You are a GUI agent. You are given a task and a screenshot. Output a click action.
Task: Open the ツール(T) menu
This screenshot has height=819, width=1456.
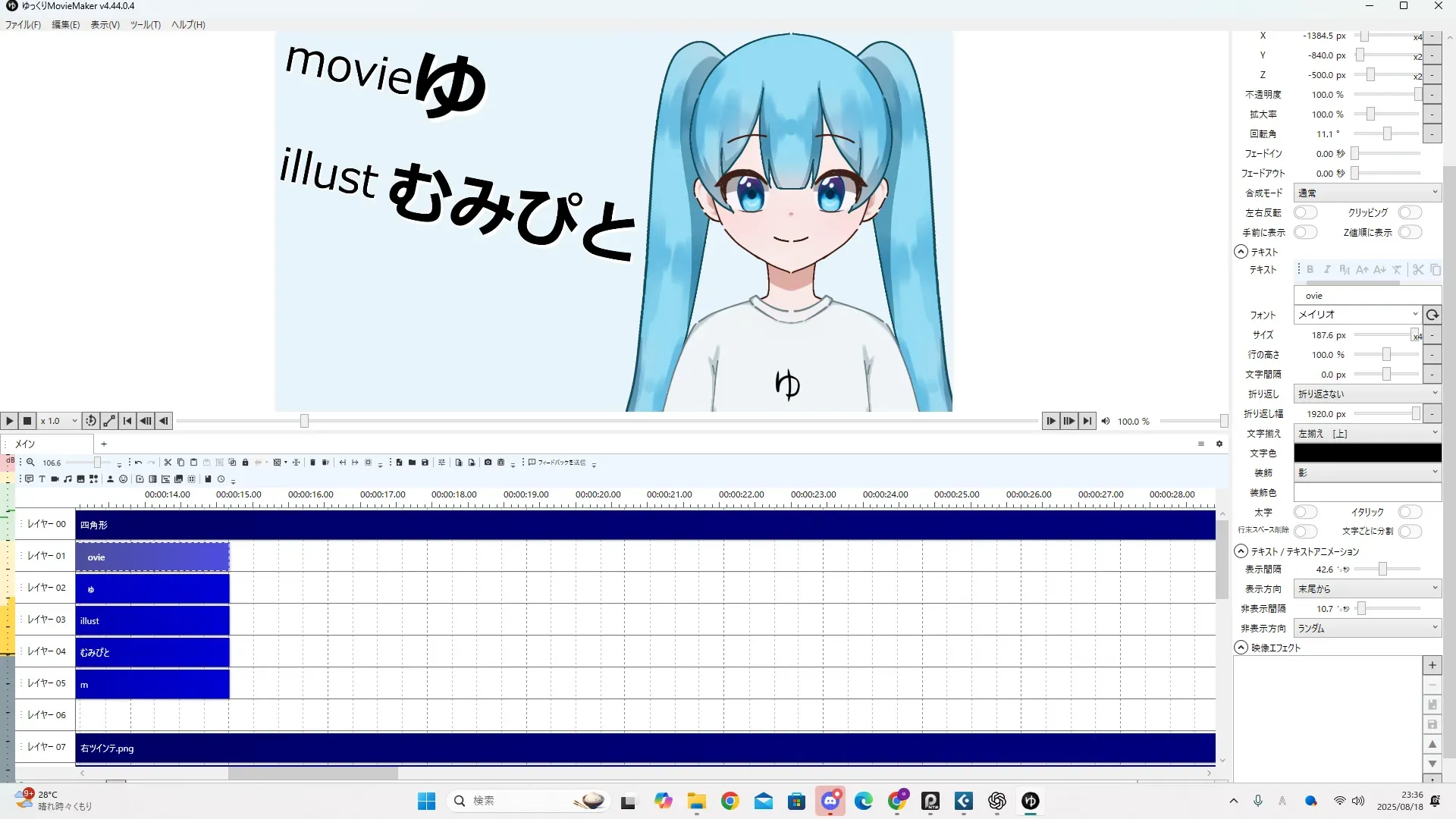(145, 24)
